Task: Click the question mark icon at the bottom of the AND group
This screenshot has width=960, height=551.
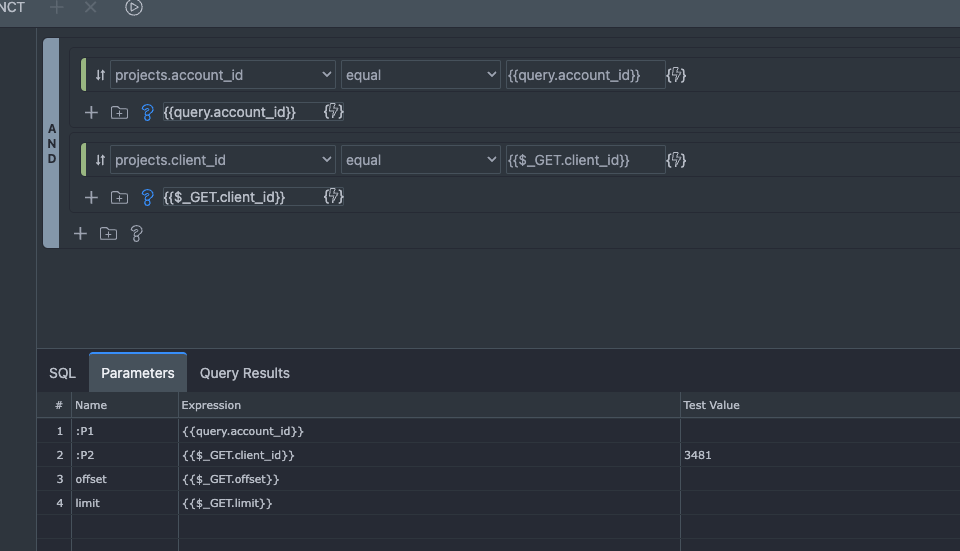Action: point(136,234)
